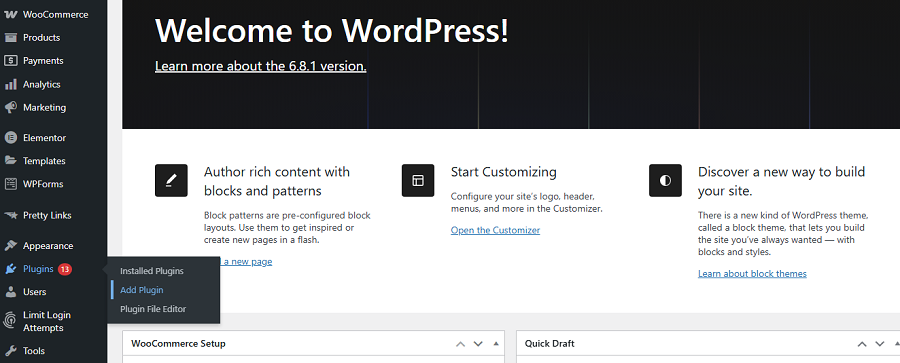The height and width of the screenshot is (363, 900).
Task: Follow Learn more about the 6.8.1 version link
Action: point(261,66)
